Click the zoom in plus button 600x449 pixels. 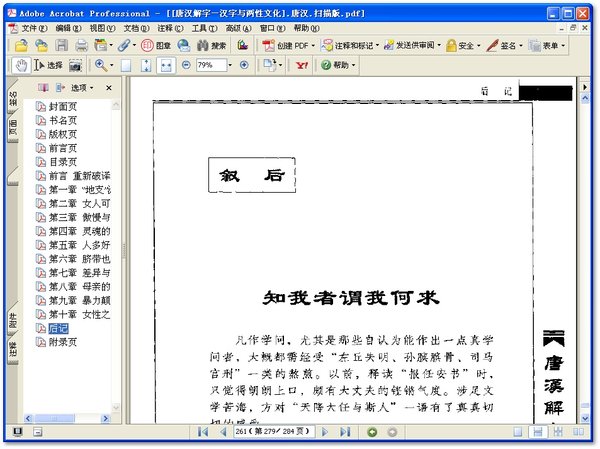244,65
